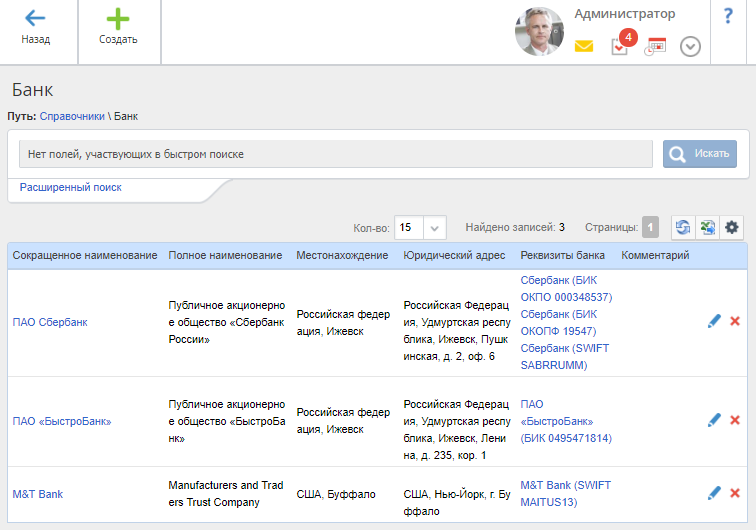Screen dimensions: 756x530
Task: Sort by Юридический адрес column header
Action: pos(454,256)
